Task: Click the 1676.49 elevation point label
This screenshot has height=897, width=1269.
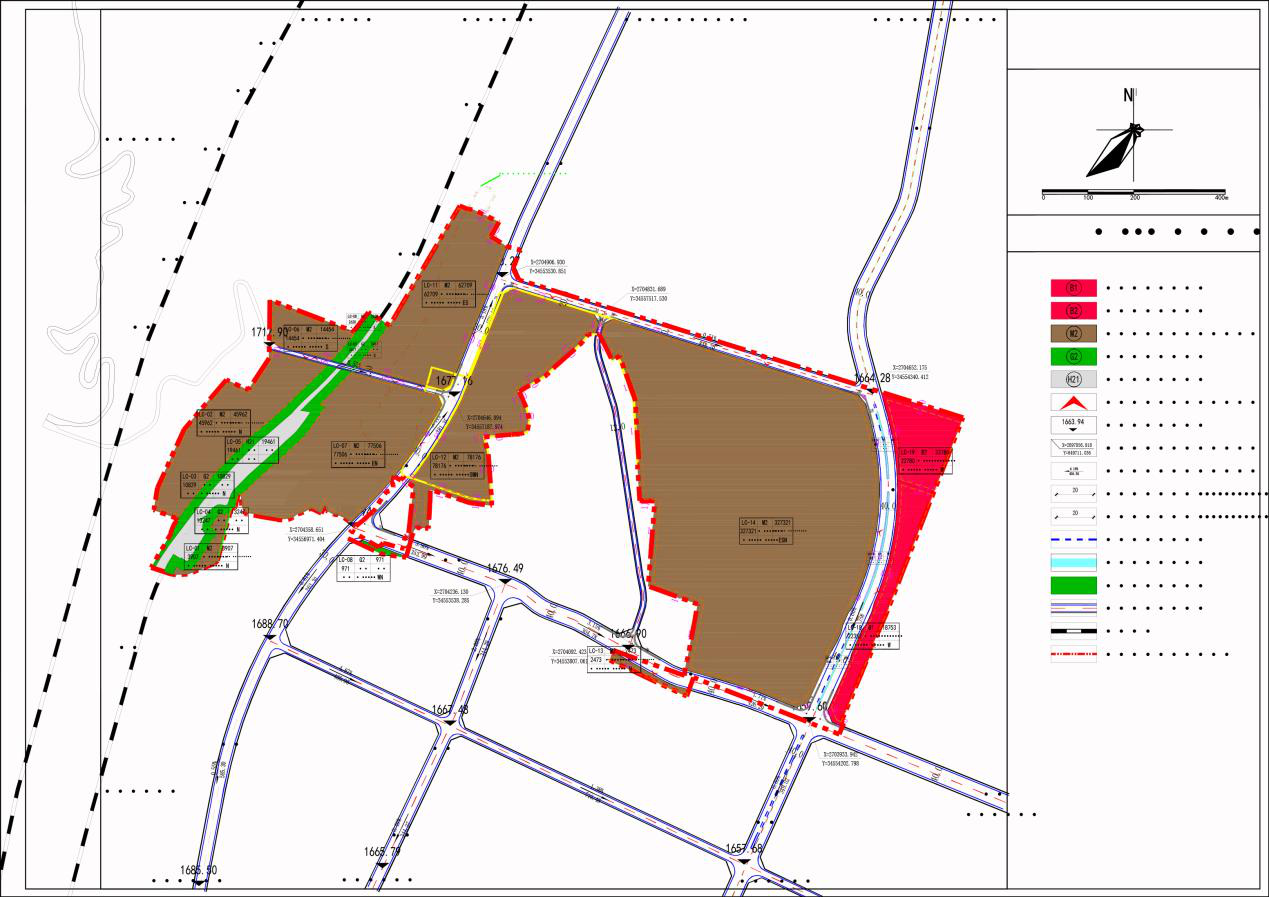Action: tap(506, 569)
